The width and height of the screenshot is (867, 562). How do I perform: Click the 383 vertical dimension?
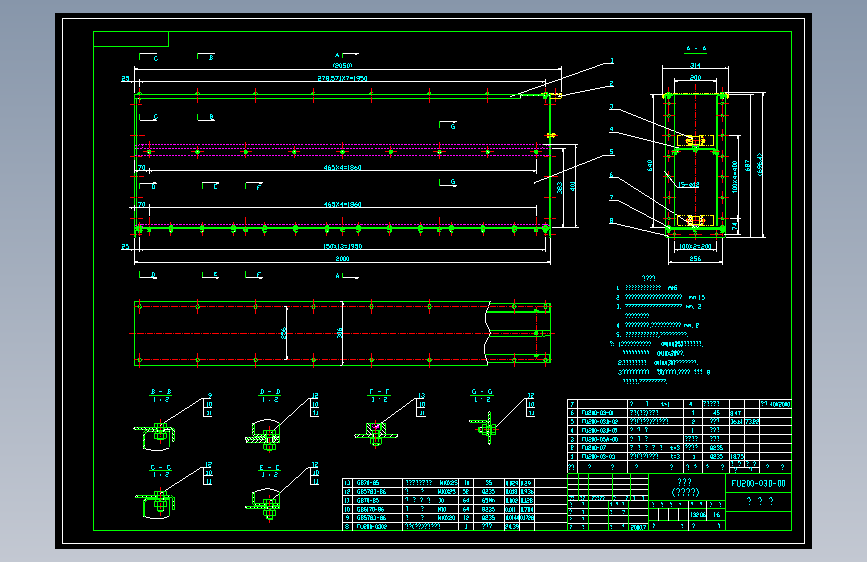pos(560,188)
